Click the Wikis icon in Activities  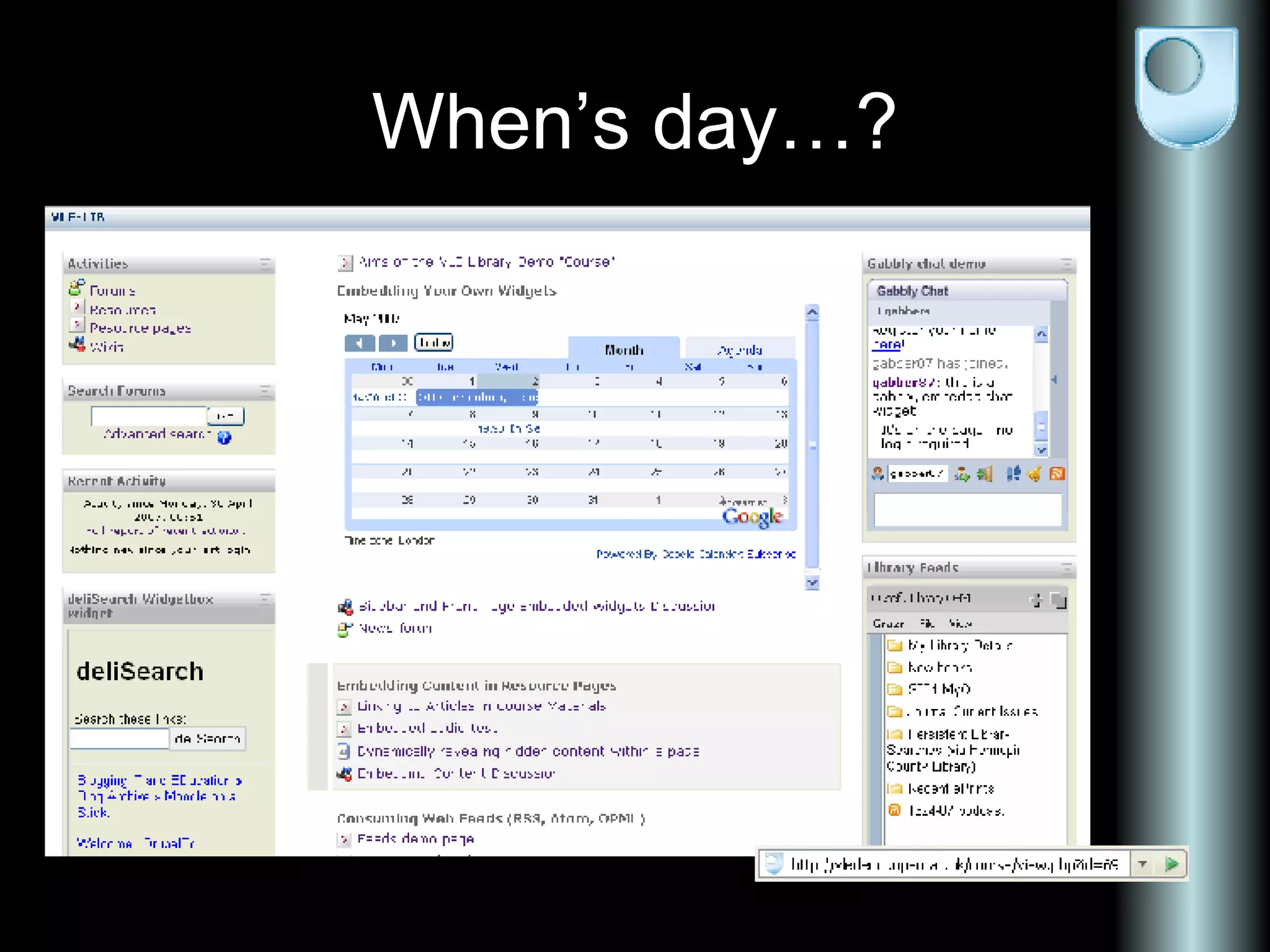77,344
